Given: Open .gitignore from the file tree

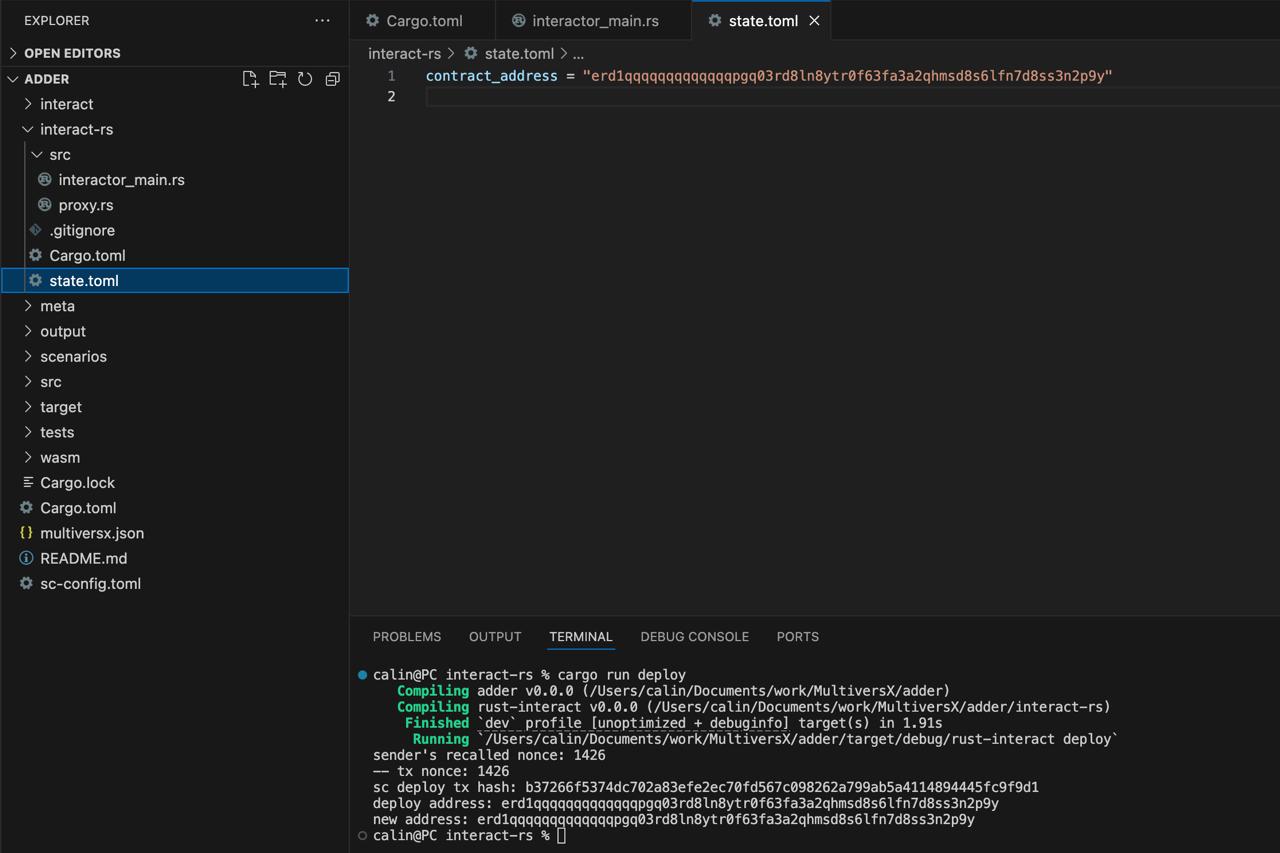Looking at the screenshot, I should [x=82, y=230].
